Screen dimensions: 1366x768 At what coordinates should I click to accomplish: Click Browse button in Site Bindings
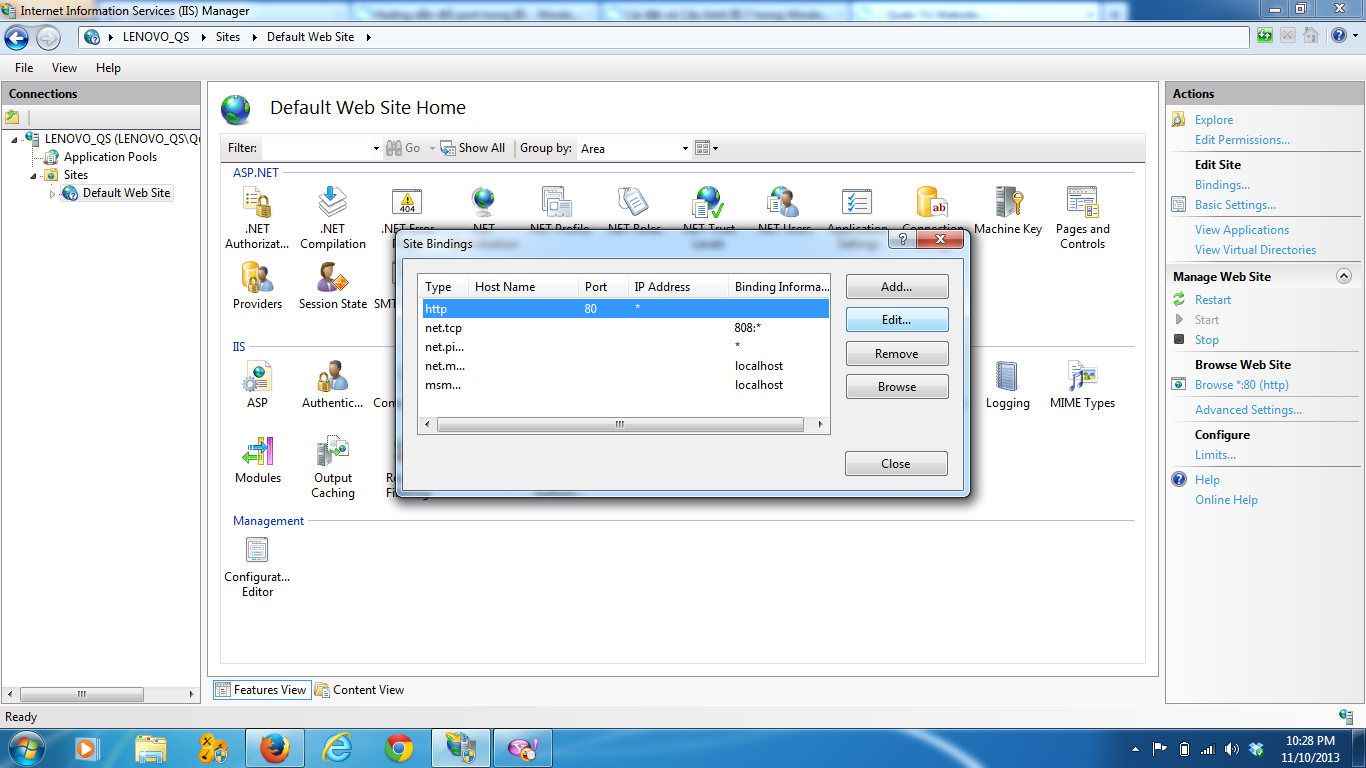coord(897,387)
